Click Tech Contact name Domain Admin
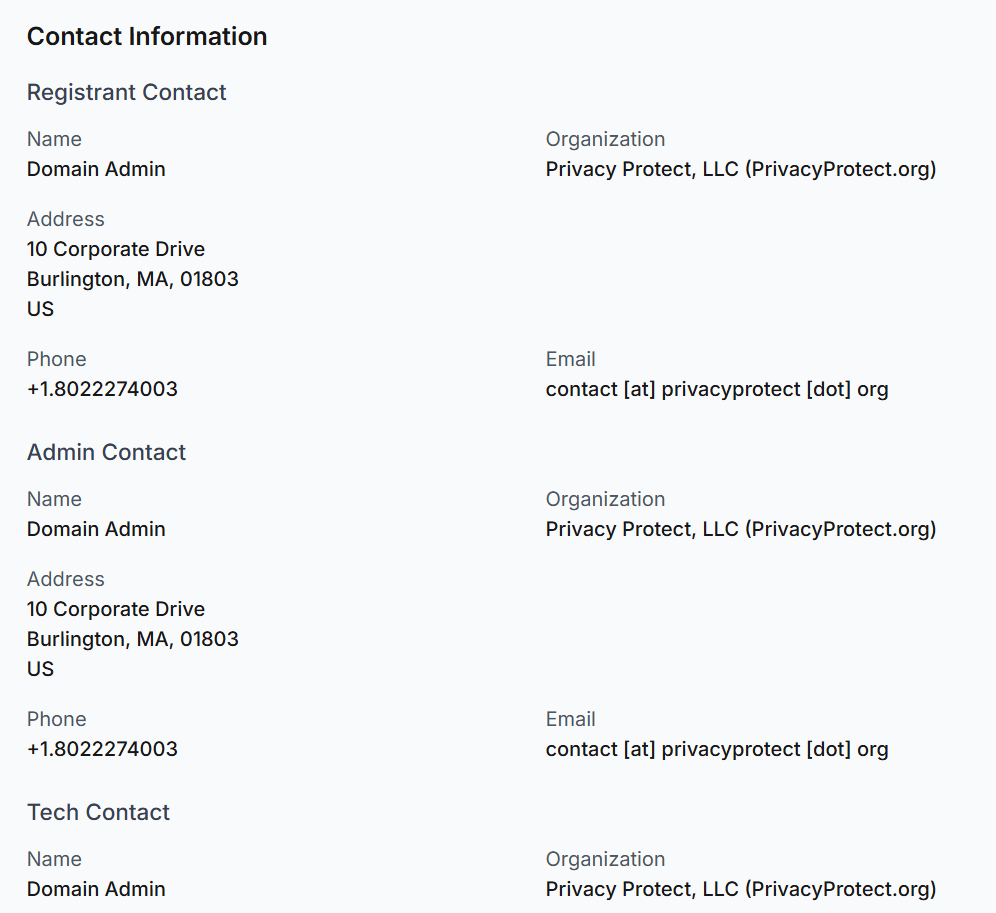 pyautogui.click(x=96, y=889)
